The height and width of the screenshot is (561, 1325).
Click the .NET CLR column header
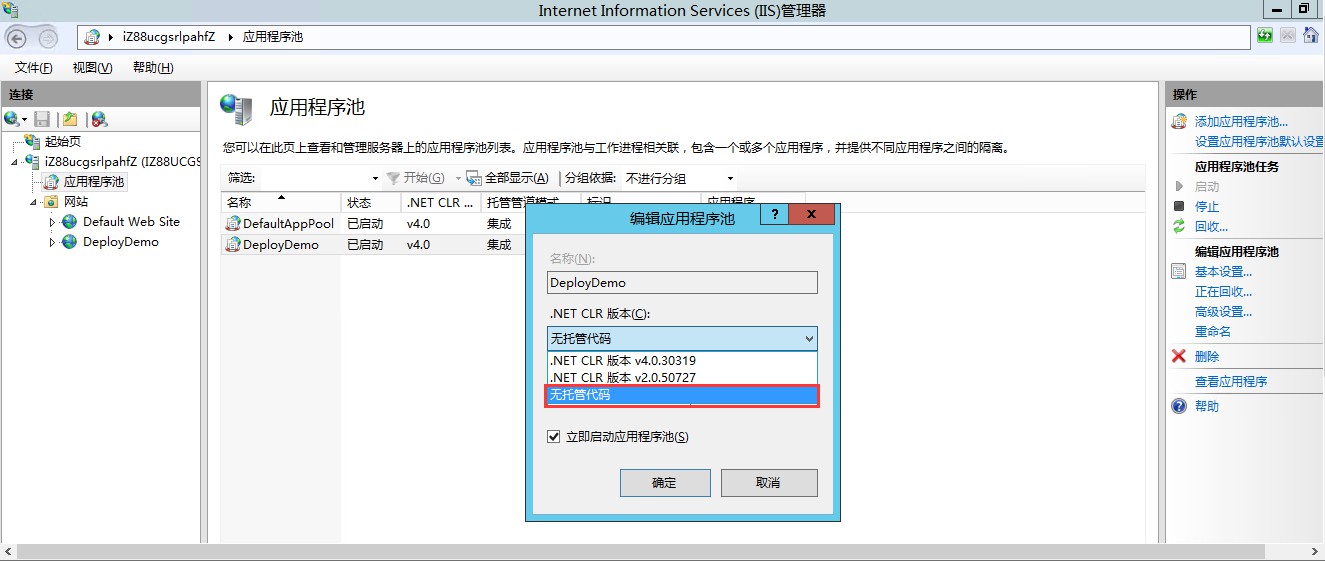point(441,202)
